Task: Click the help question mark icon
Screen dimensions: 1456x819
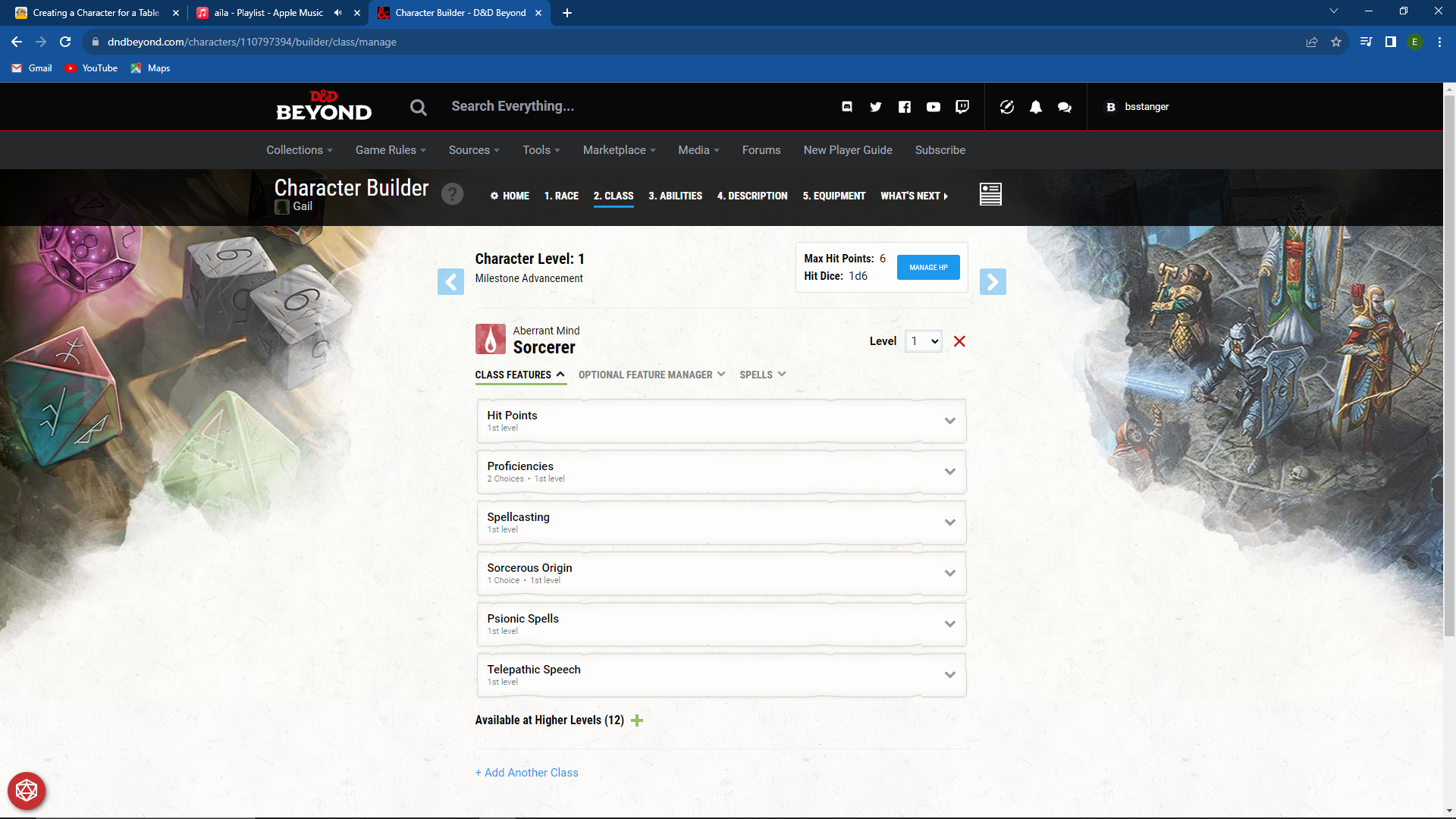Action: point(453,194)
